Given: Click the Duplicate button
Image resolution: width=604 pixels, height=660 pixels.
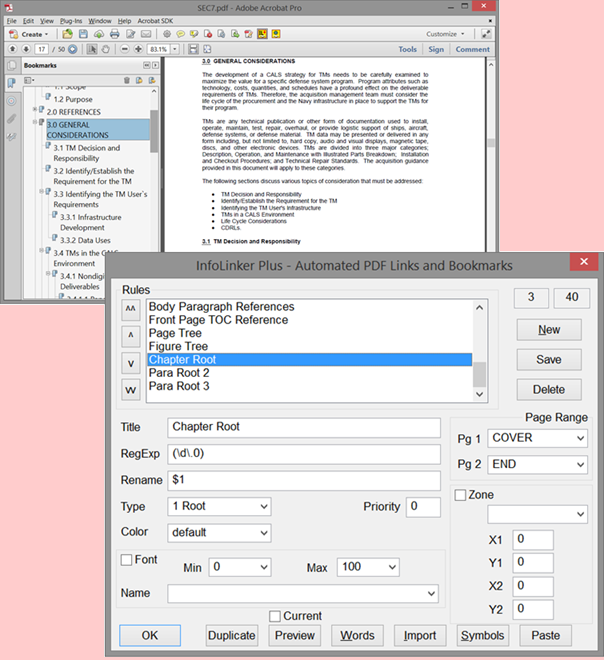Looking at the screenshot, I should pos(232,635).
